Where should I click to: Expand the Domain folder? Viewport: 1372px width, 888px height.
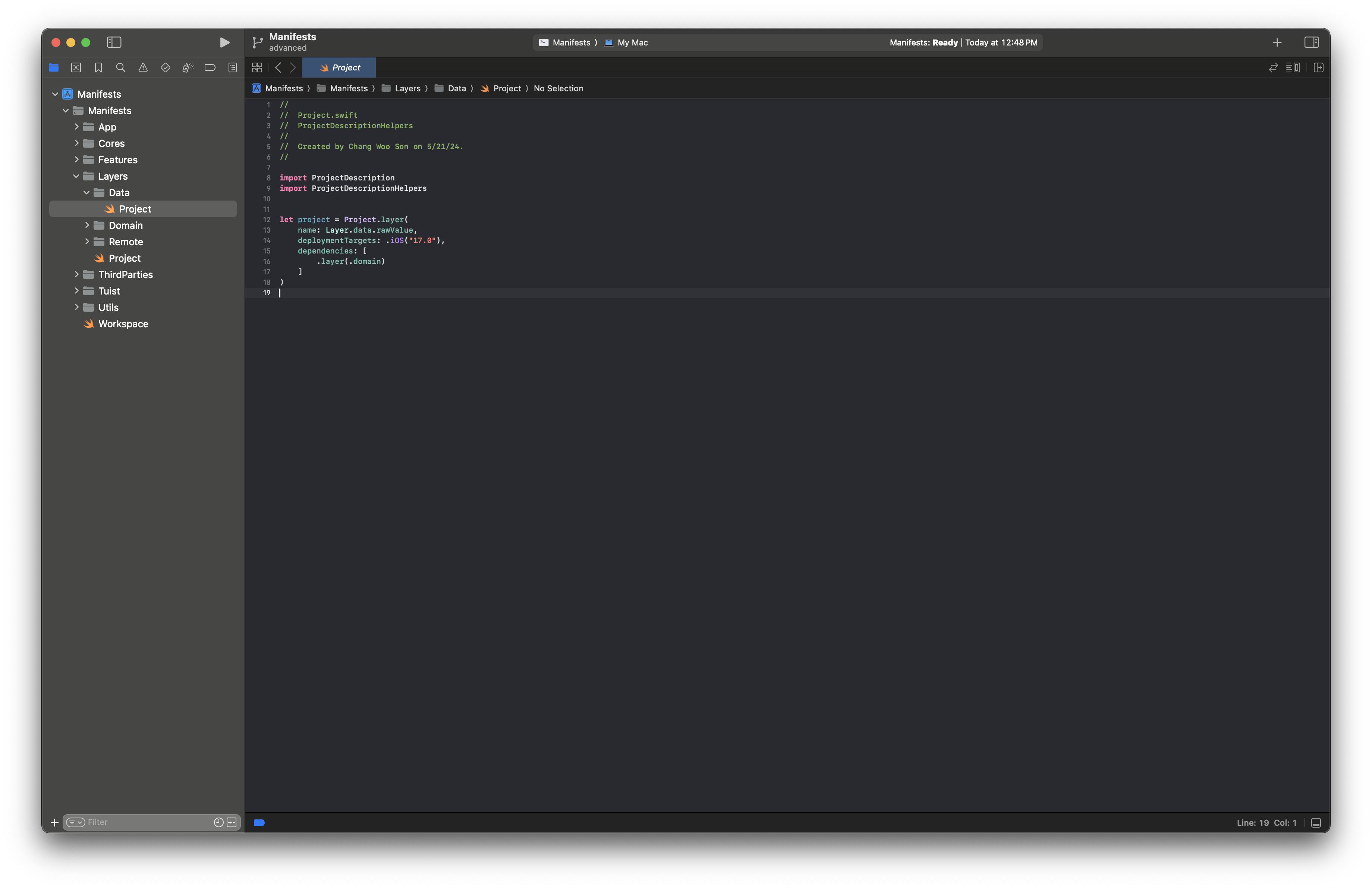click(x=86, y=225)
